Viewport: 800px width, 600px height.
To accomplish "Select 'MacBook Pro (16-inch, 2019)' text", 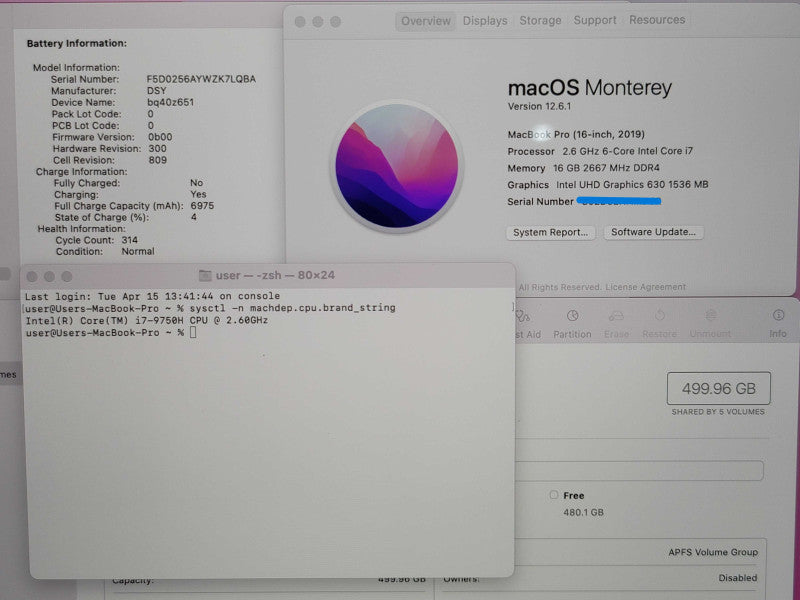I will pyautogui.click(x=576, y=134).
